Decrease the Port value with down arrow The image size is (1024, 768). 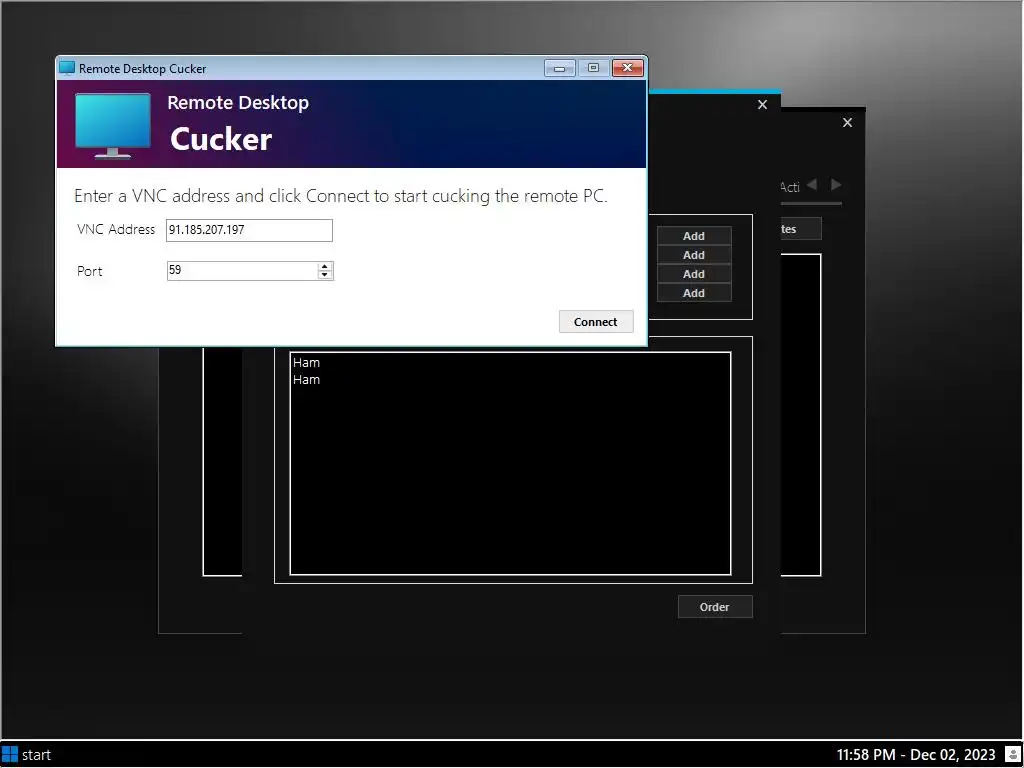325,275
